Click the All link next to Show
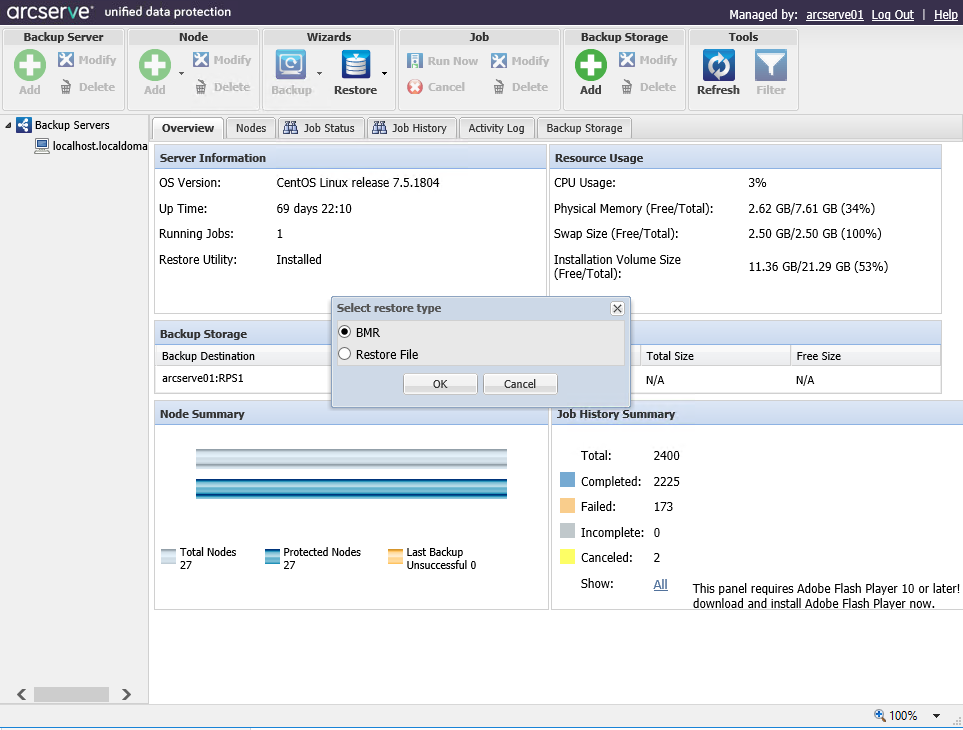This screenshot has height=730, width=963. point(660,584)
